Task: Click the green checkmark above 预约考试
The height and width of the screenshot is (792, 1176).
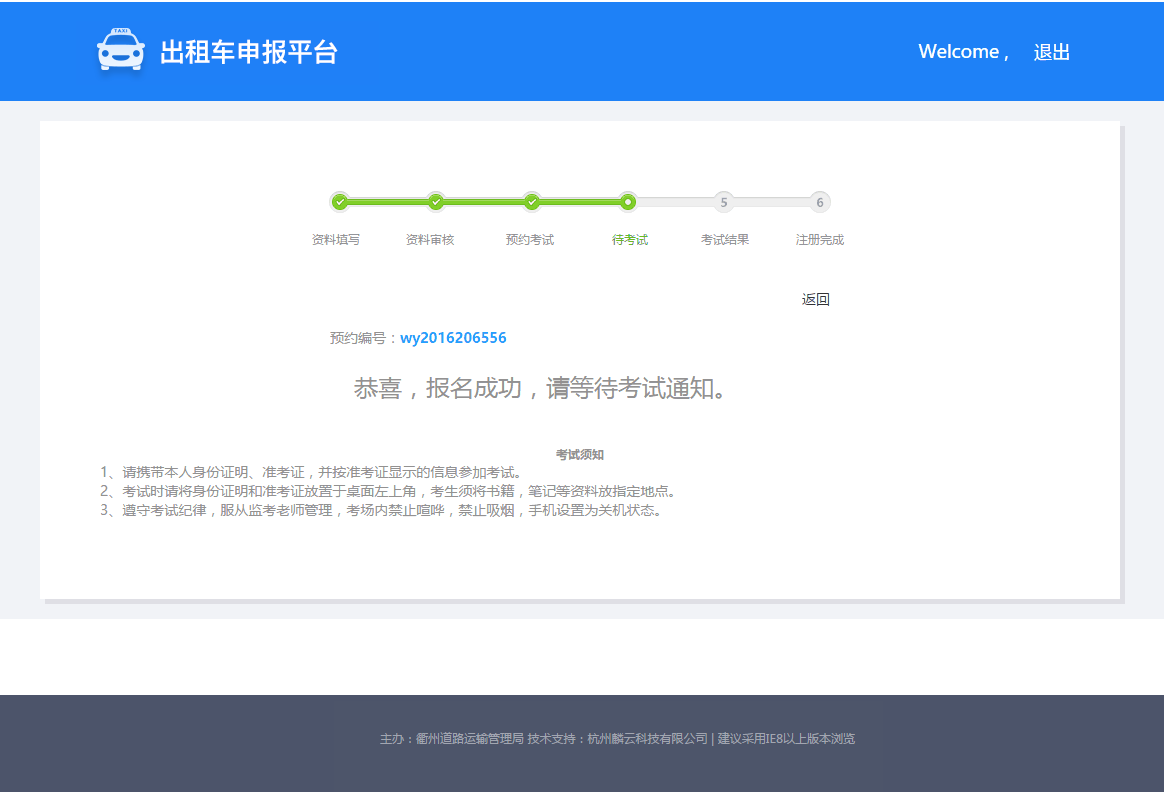Action: tap(532, 202)
